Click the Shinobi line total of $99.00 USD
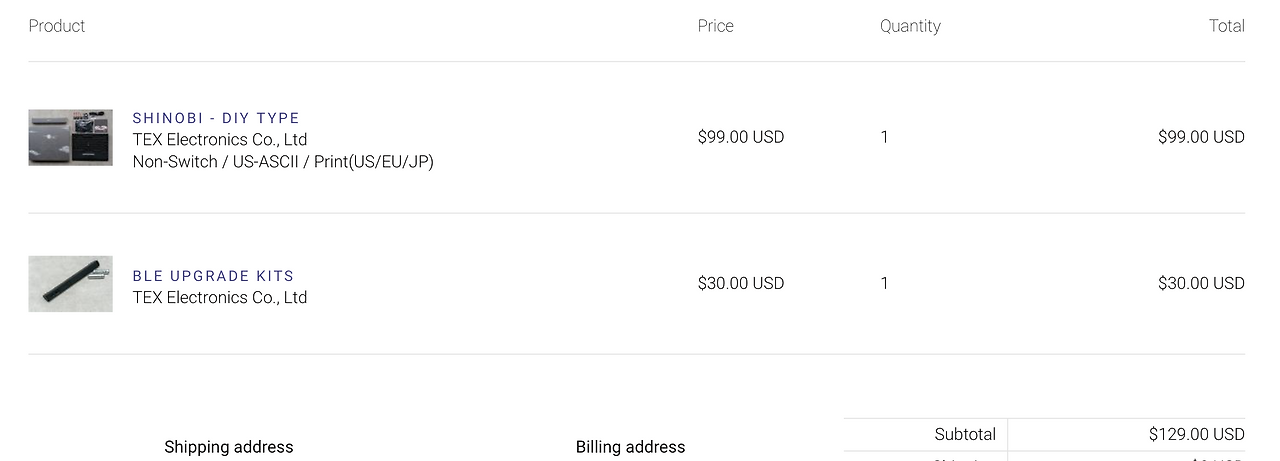1280x461 pixels. [1201, 137]
